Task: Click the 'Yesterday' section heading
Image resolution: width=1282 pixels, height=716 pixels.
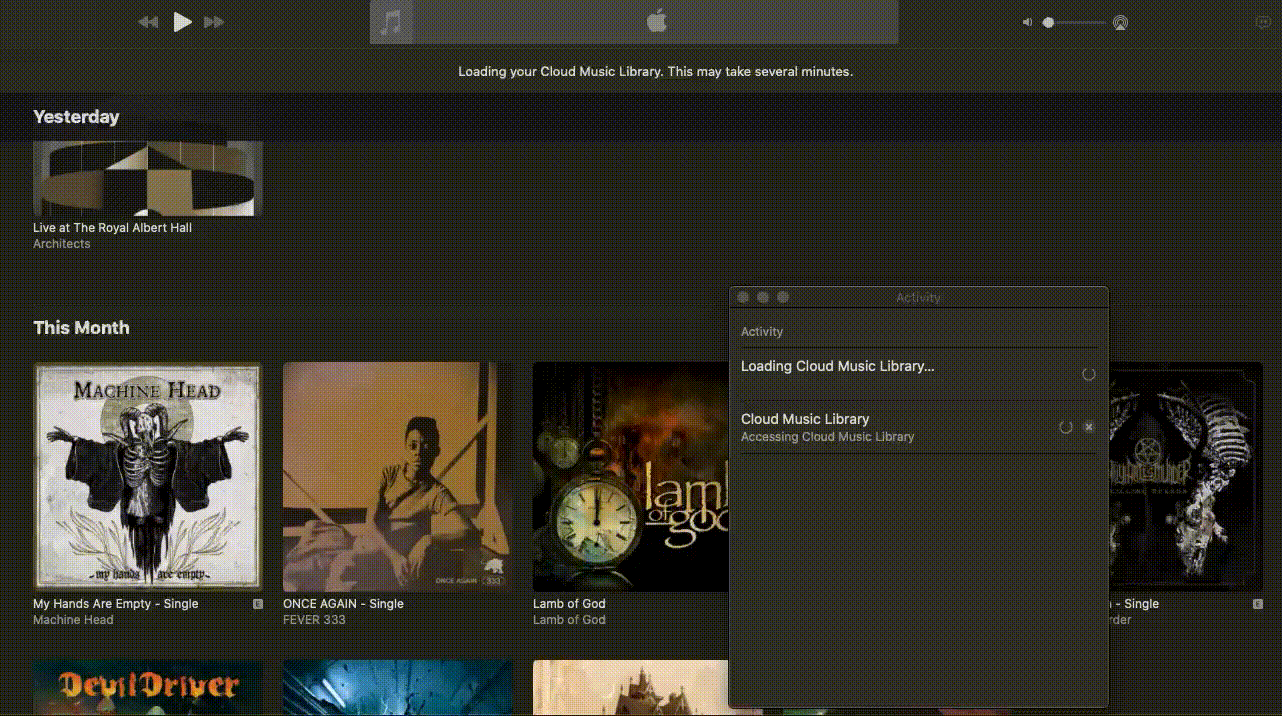Action: click(x=76, y=117)
